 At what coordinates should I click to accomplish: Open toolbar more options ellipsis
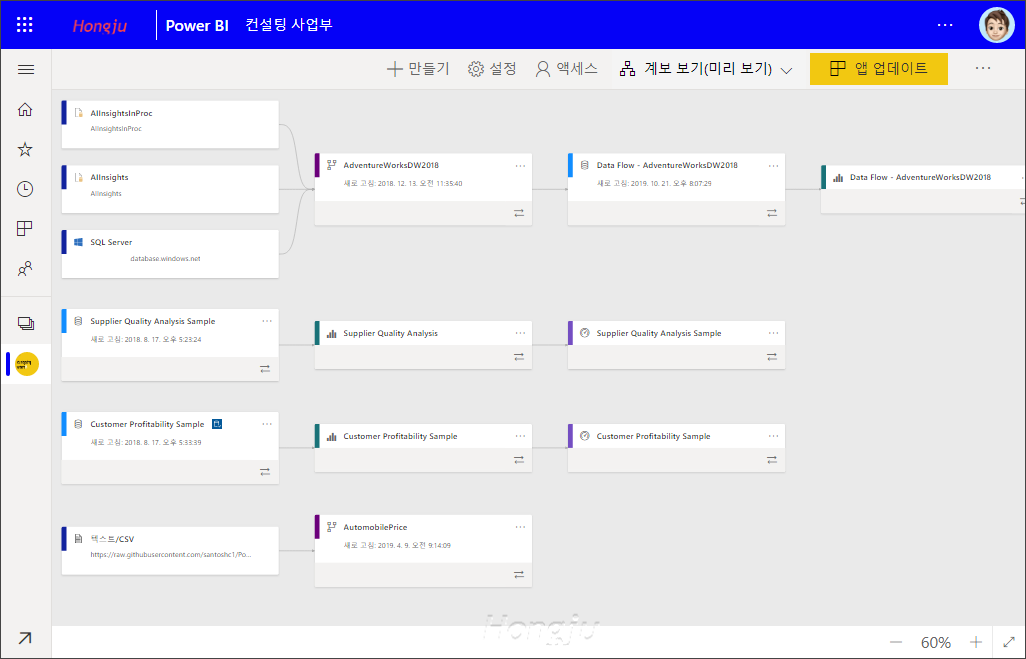click(x=983, y=68)
